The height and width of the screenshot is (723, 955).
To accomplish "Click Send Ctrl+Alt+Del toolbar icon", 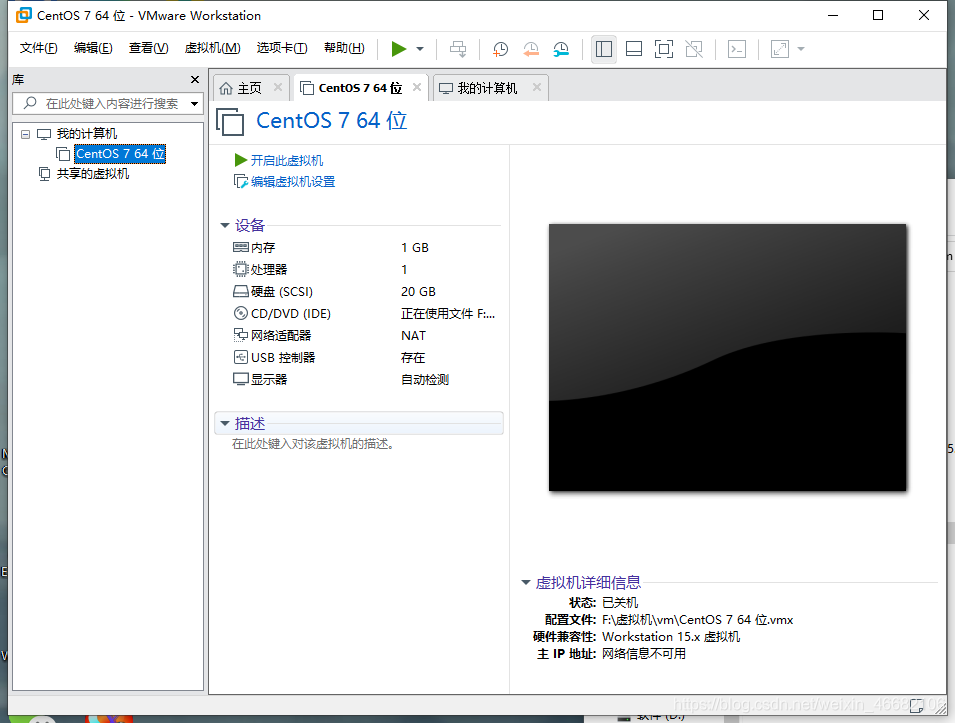I will click(458, 49).
